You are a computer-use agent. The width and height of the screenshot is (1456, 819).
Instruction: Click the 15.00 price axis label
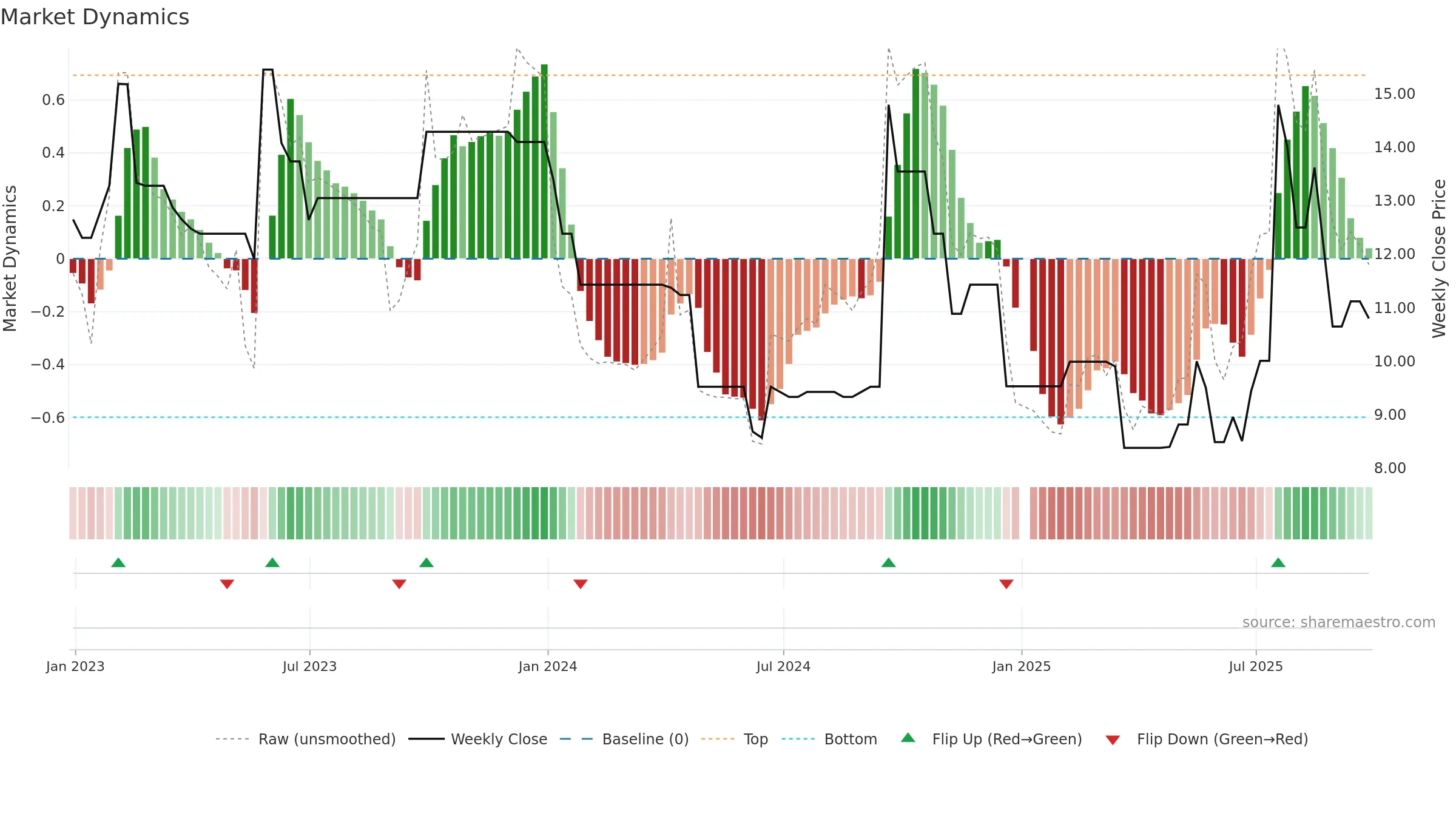[1395, 94]
